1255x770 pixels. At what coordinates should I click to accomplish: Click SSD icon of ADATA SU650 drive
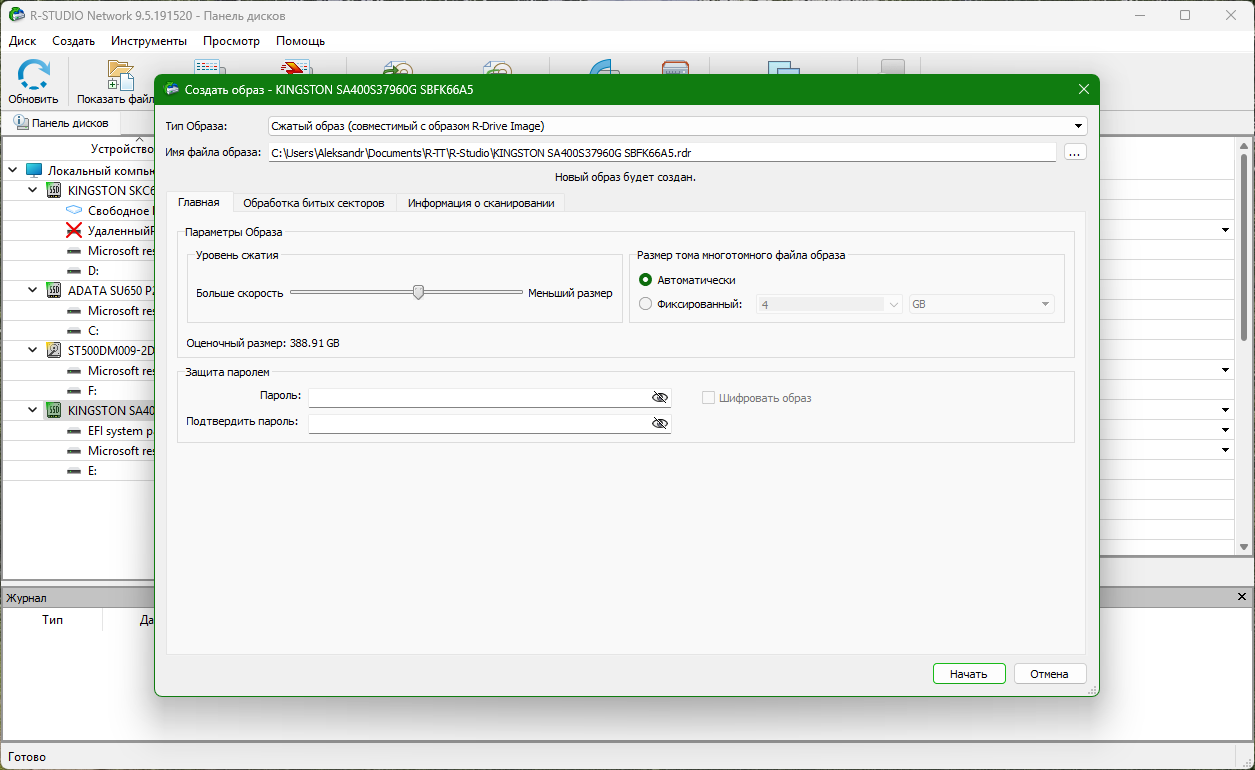(54, 291)
